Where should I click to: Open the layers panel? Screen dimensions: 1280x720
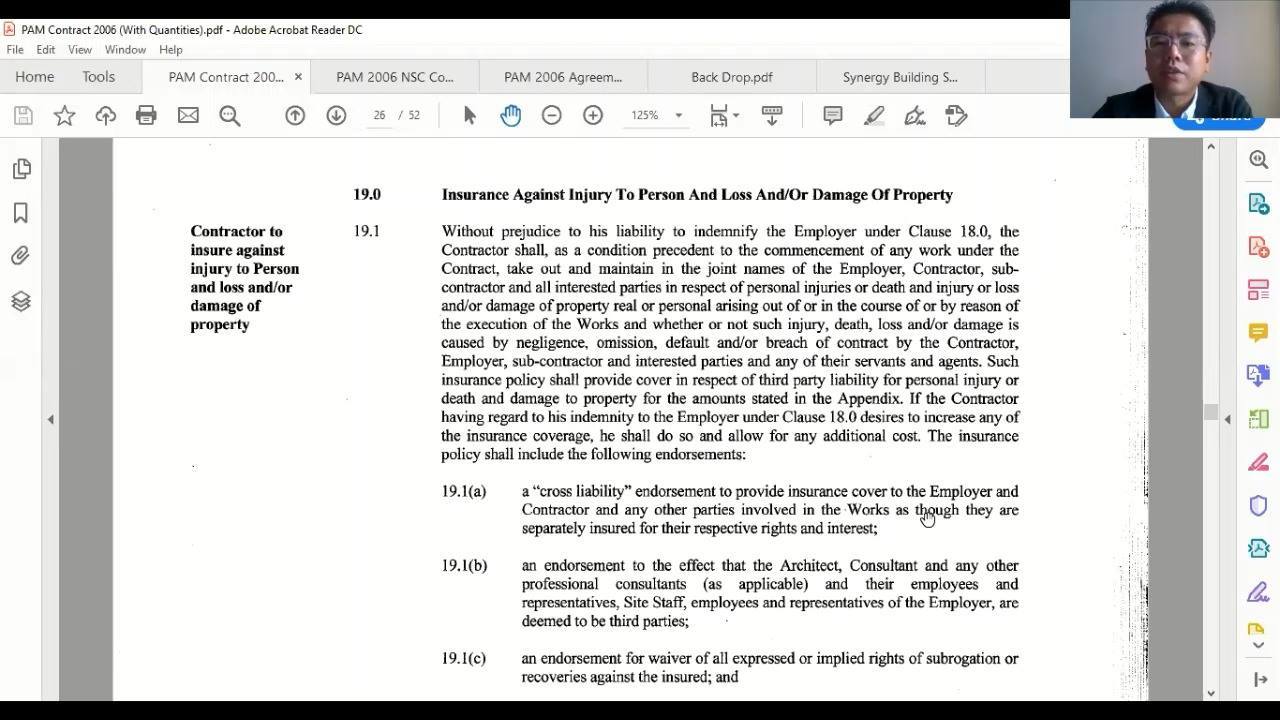click(x=21, y=301)
